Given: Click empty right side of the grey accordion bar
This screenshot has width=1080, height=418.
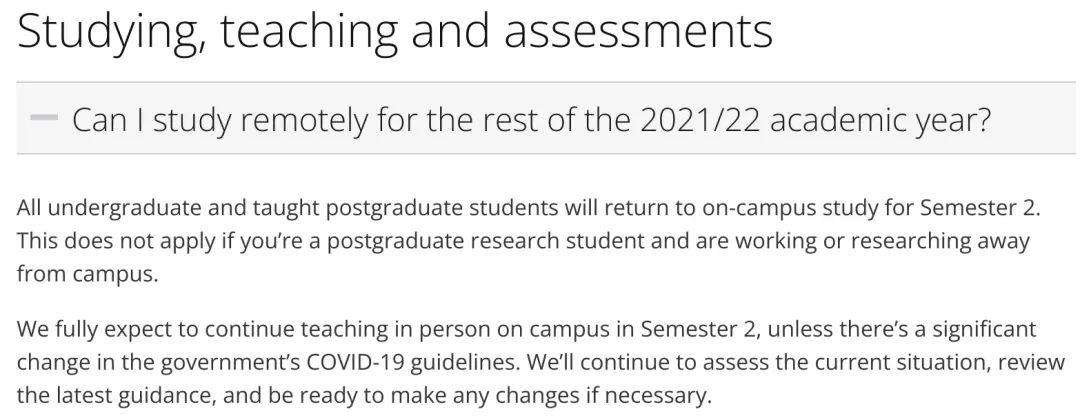Looking at the screenshot, I should tap(1033, 118).
